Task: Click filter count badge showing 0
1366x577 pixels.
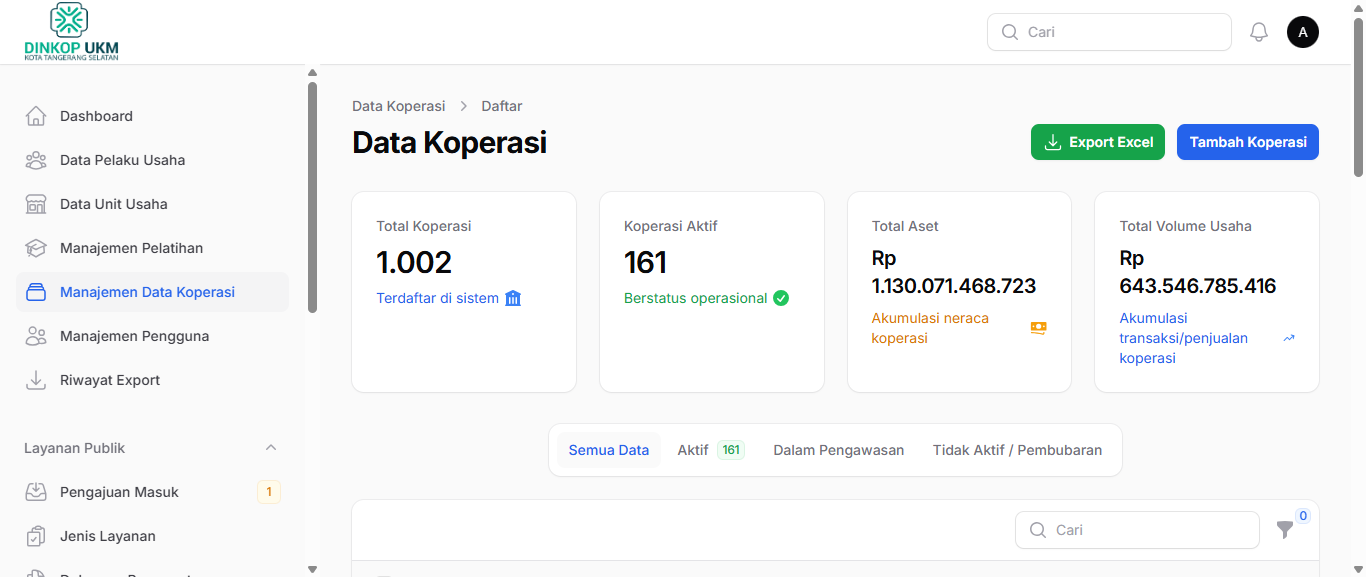Action: coord(1303,516)
